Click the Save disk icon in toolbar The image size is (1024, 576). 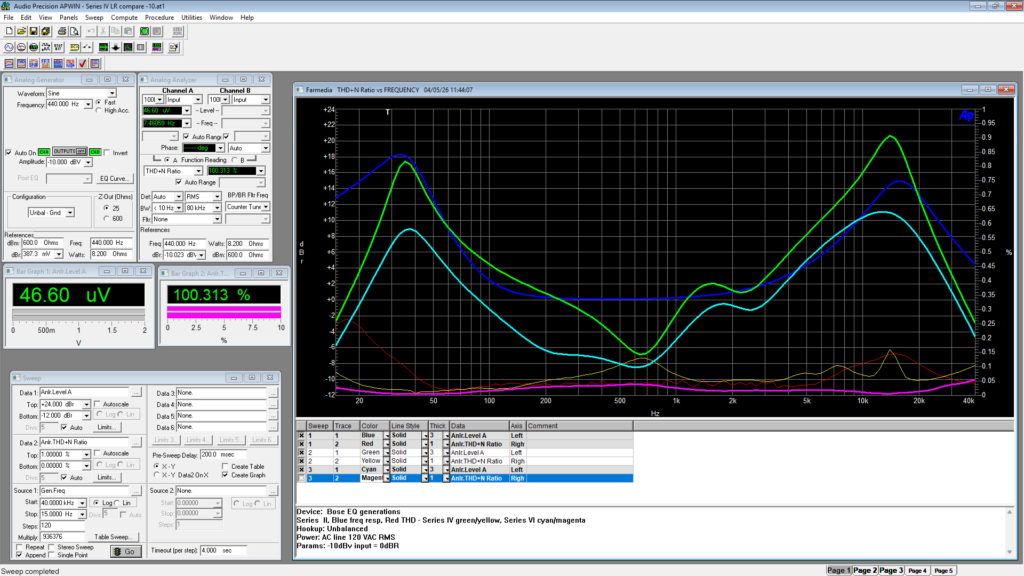click(x=34, y=32)
